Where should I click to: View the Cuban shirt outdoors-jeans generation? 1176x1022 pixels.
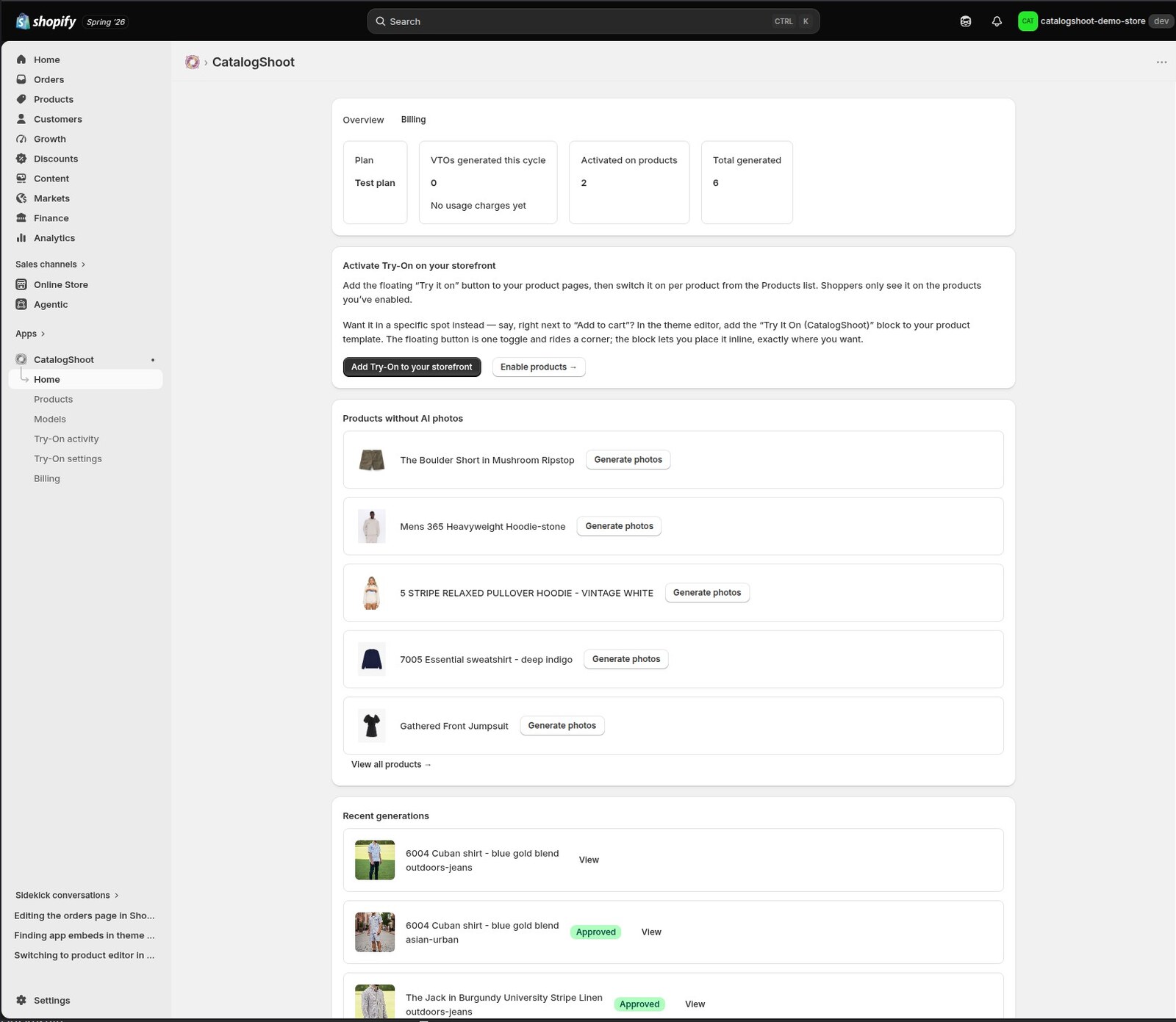click(x=589, y=860)
